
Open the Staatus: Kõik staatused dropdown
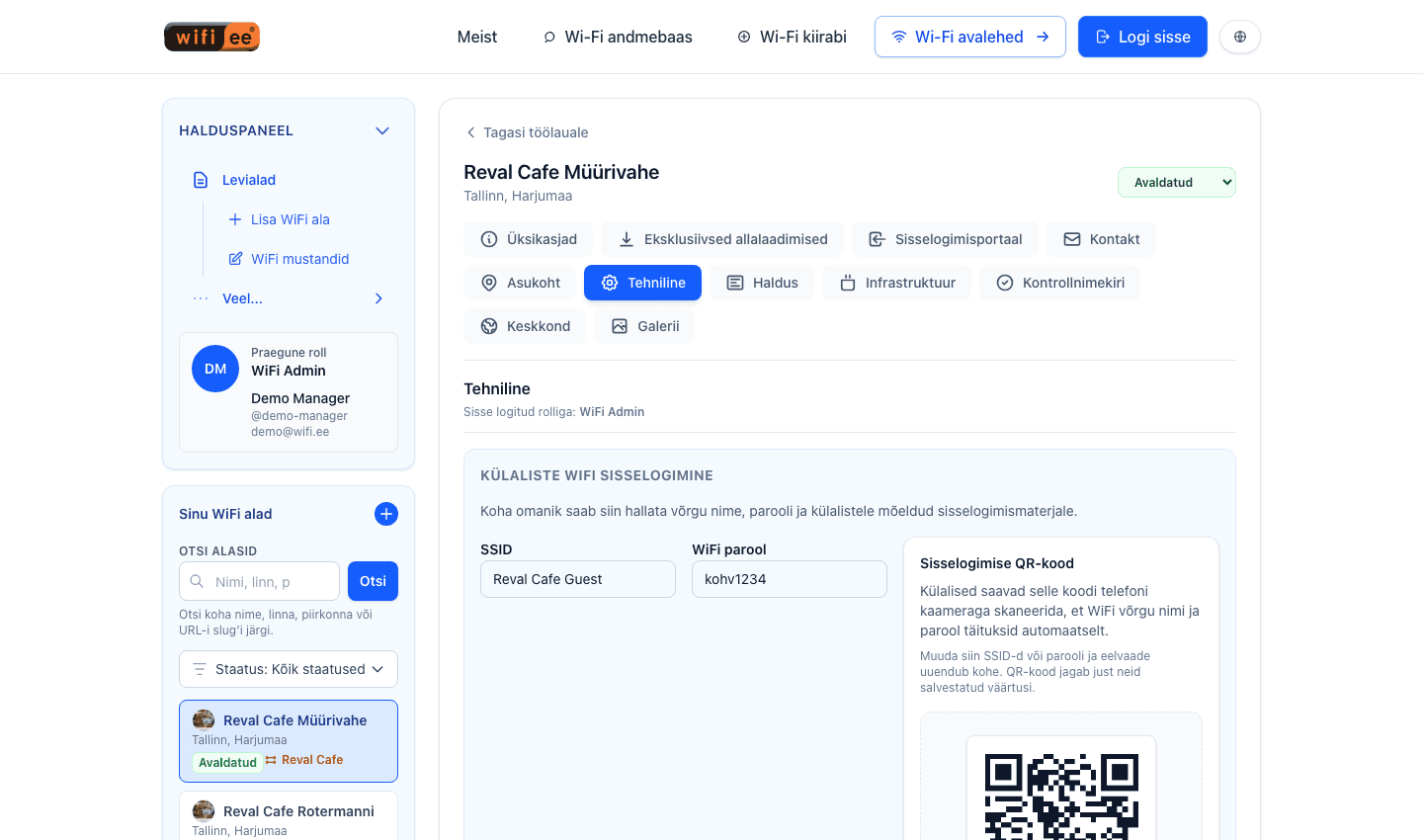click(289, 669)
